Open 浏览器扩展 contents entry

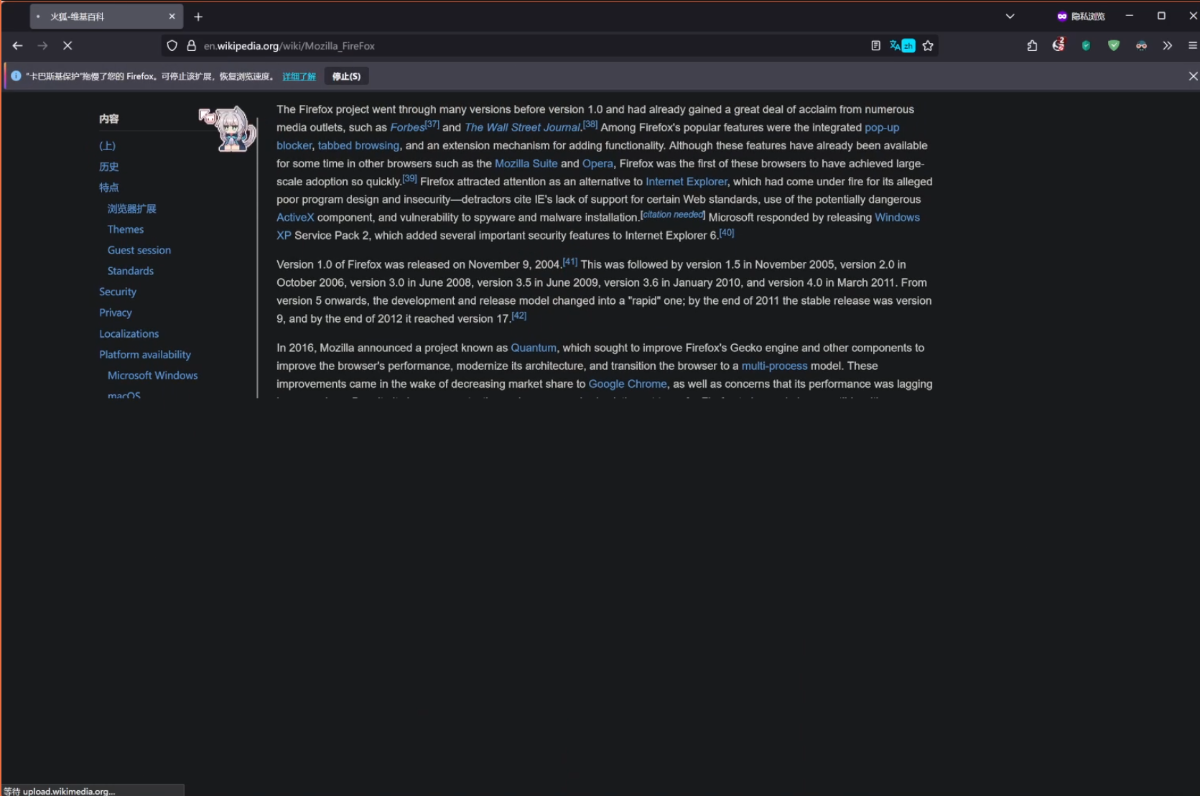point(132,209)
